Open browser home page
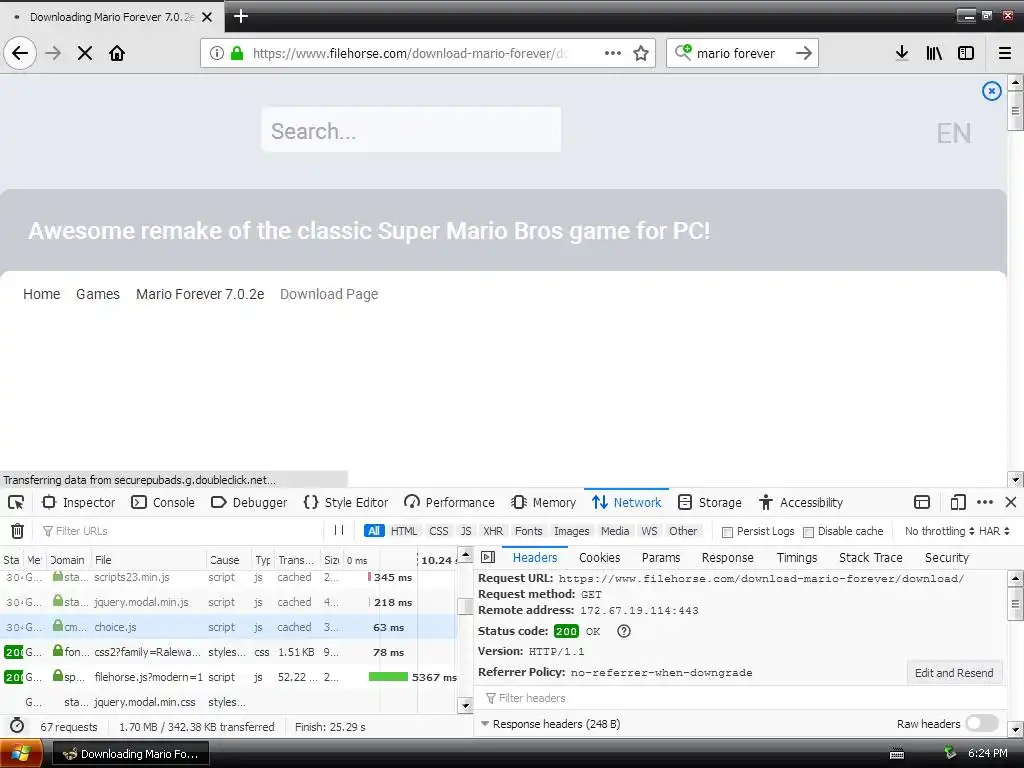1024x768 pixels. [117, 53]
